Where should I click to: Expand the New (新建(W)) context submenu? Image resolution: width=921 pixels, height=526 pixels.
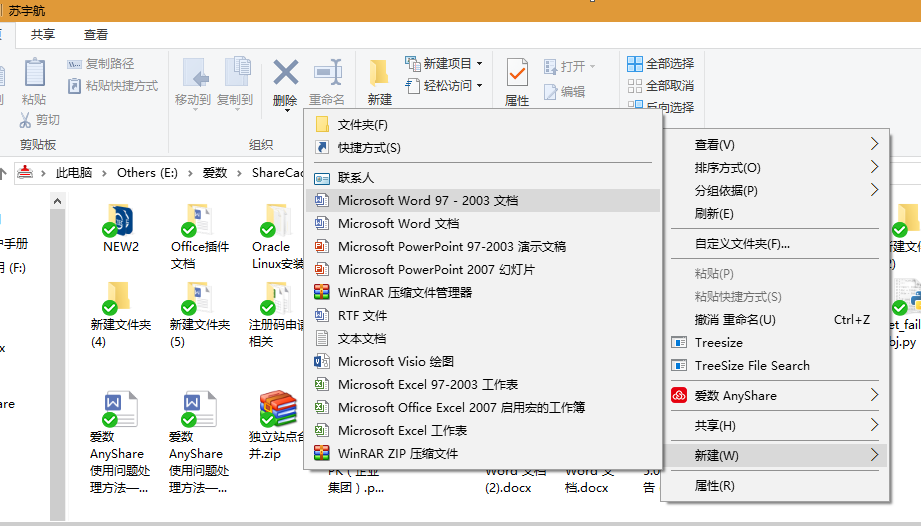[x=775, y=455]
